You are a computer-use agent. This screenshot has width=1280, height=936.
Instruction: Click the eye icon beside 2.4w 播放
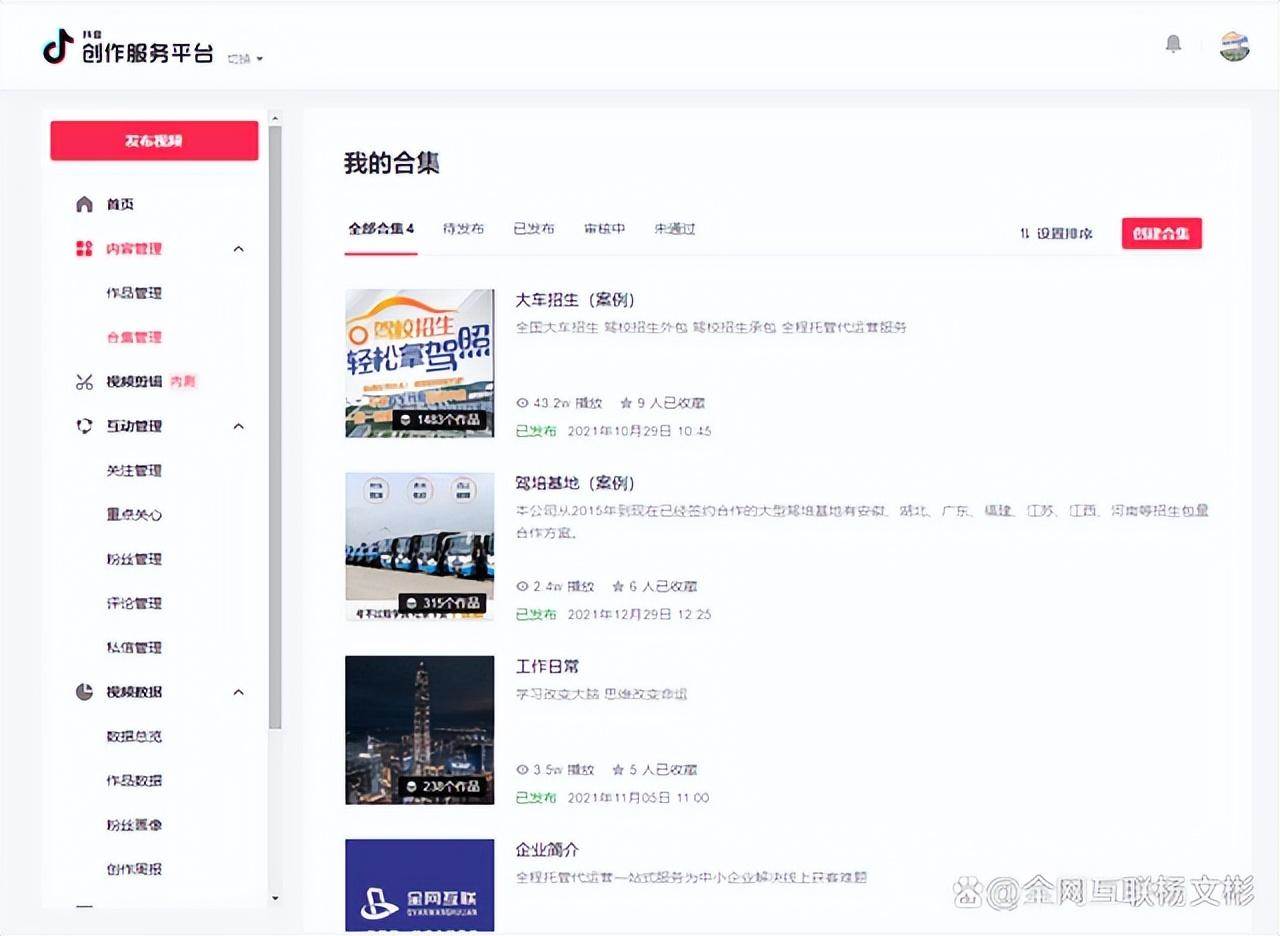(522, 586)
